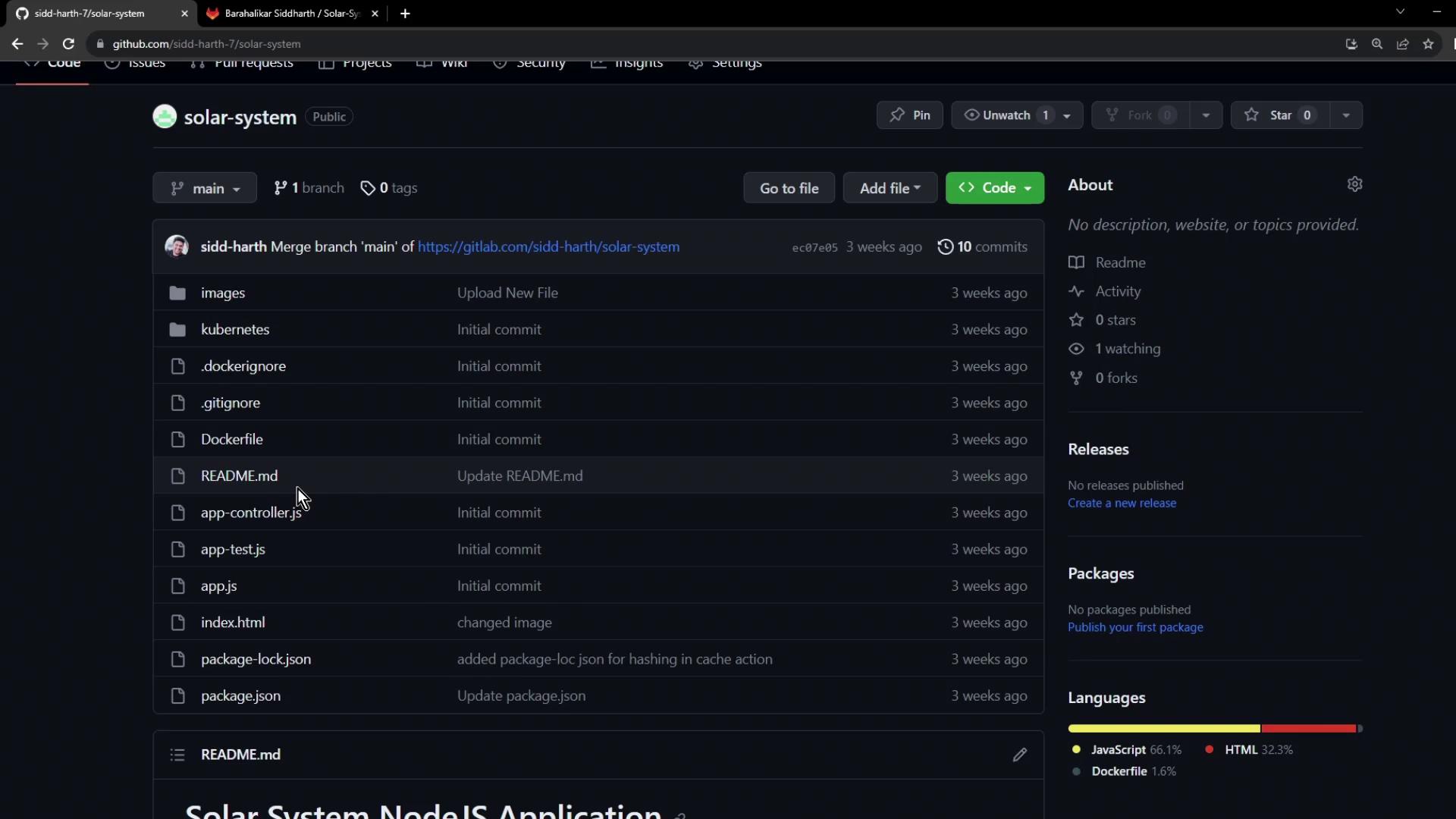Screen dimensions: 1456x819
Task: Click the README edit pencil icon
Action: (1019, 755)
